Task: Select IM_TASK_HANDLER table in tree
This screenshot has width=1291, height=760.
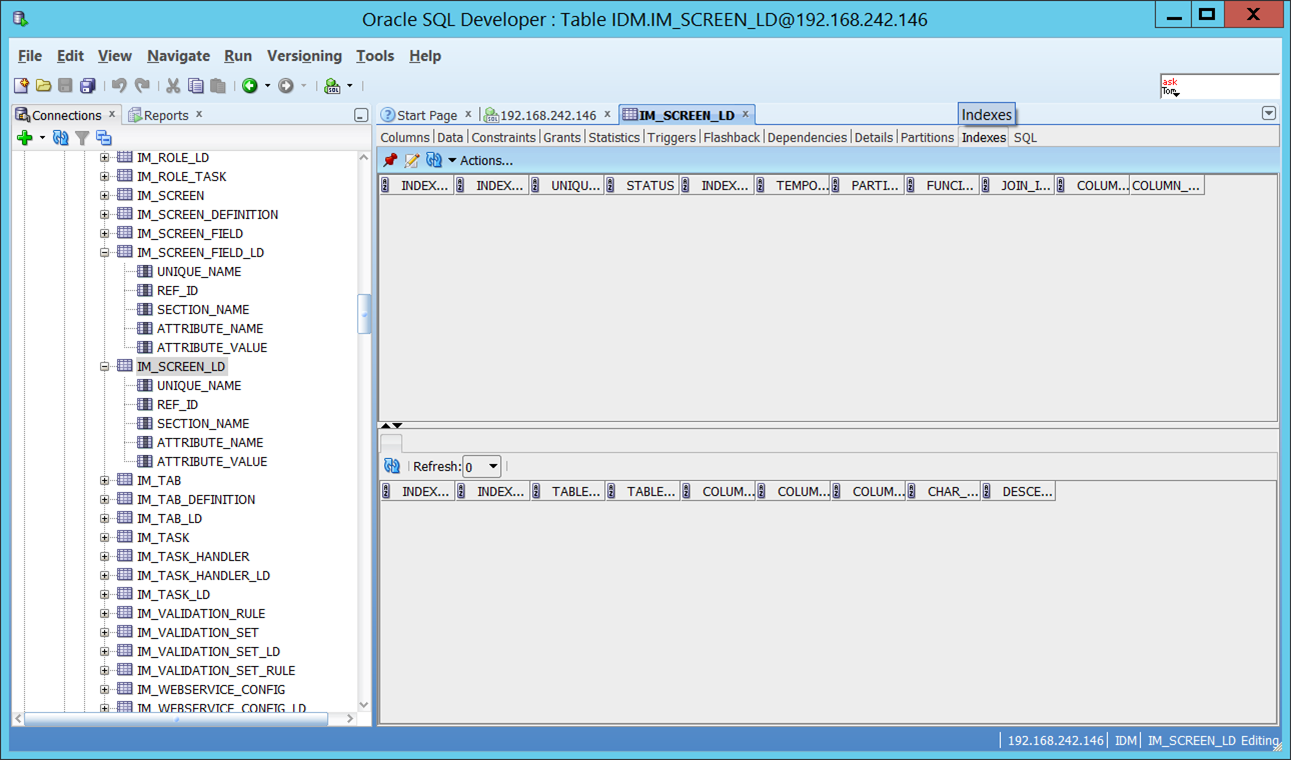Action: (193, 557)
